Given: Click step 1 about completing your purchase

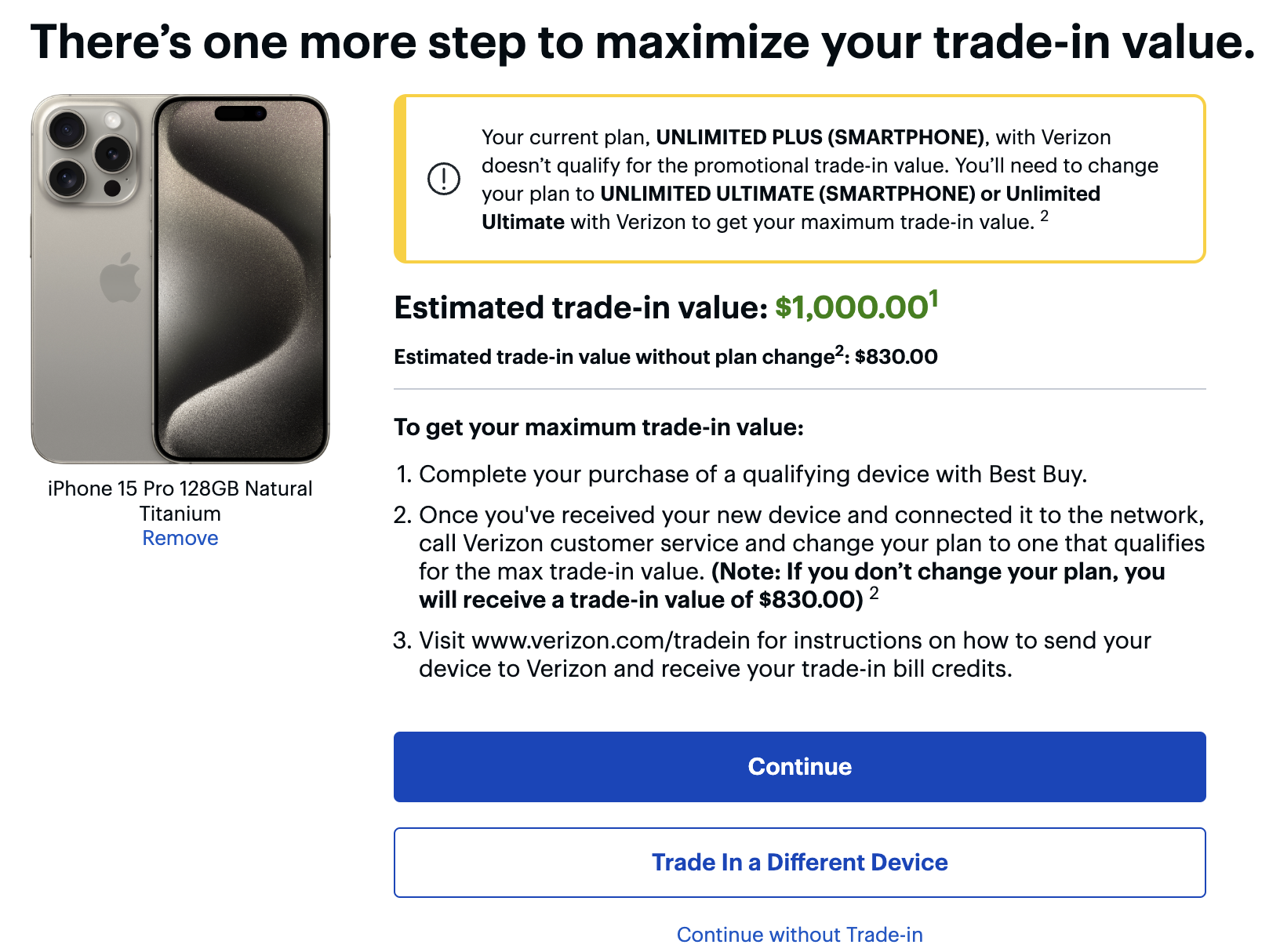Looking at the screenshot, I should 753,474.
